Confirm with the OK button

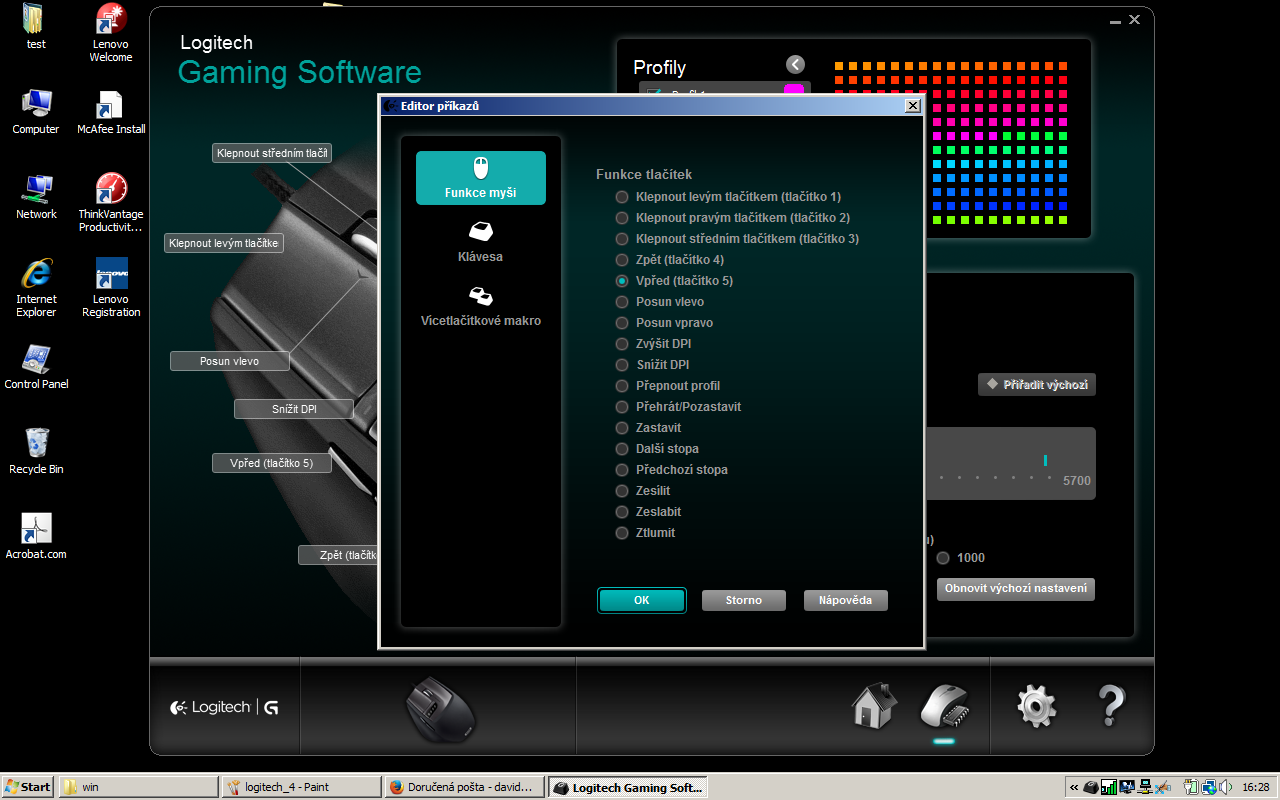642,600
